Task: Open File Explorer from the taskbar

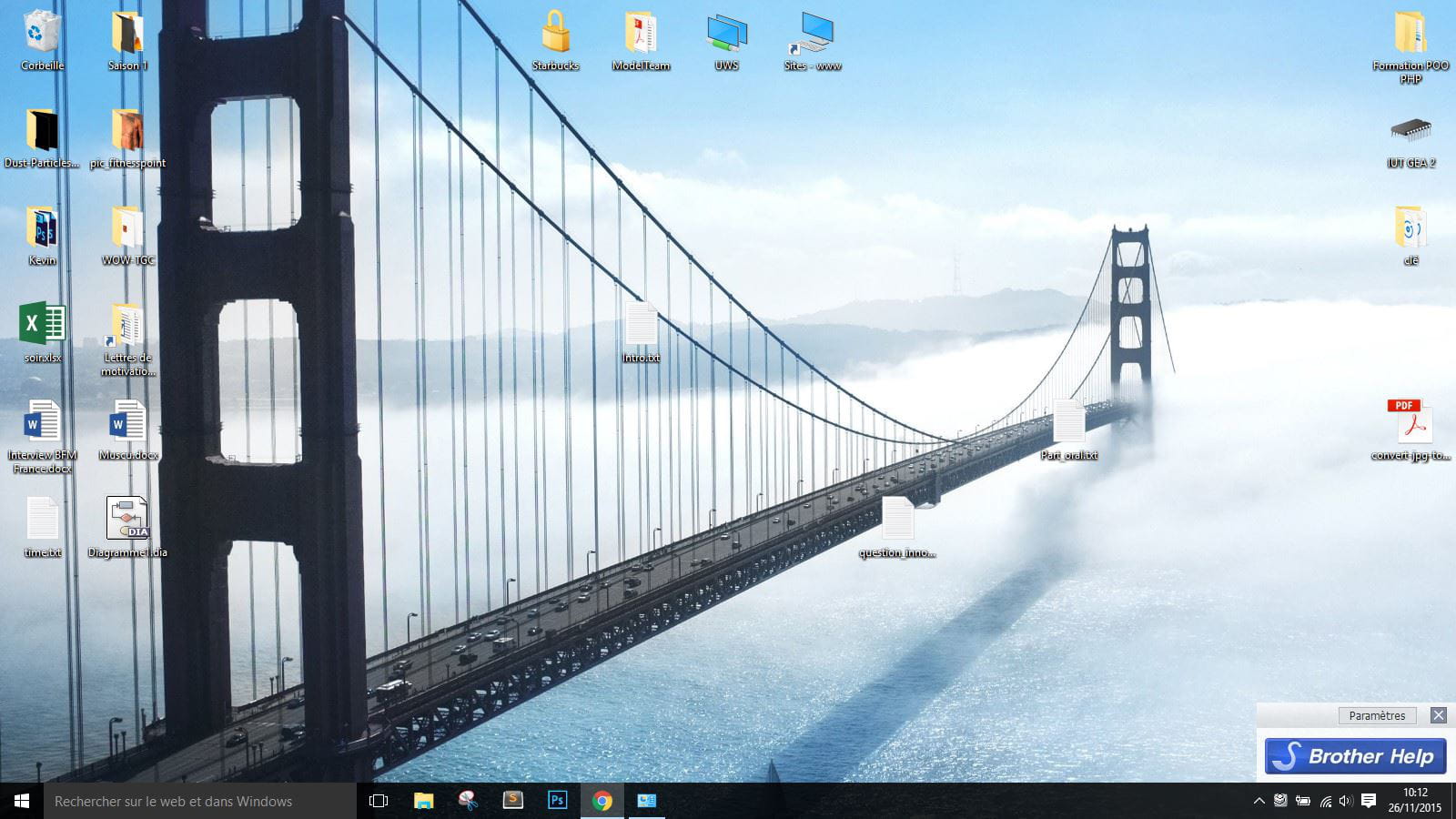Action: pos(423,801)
